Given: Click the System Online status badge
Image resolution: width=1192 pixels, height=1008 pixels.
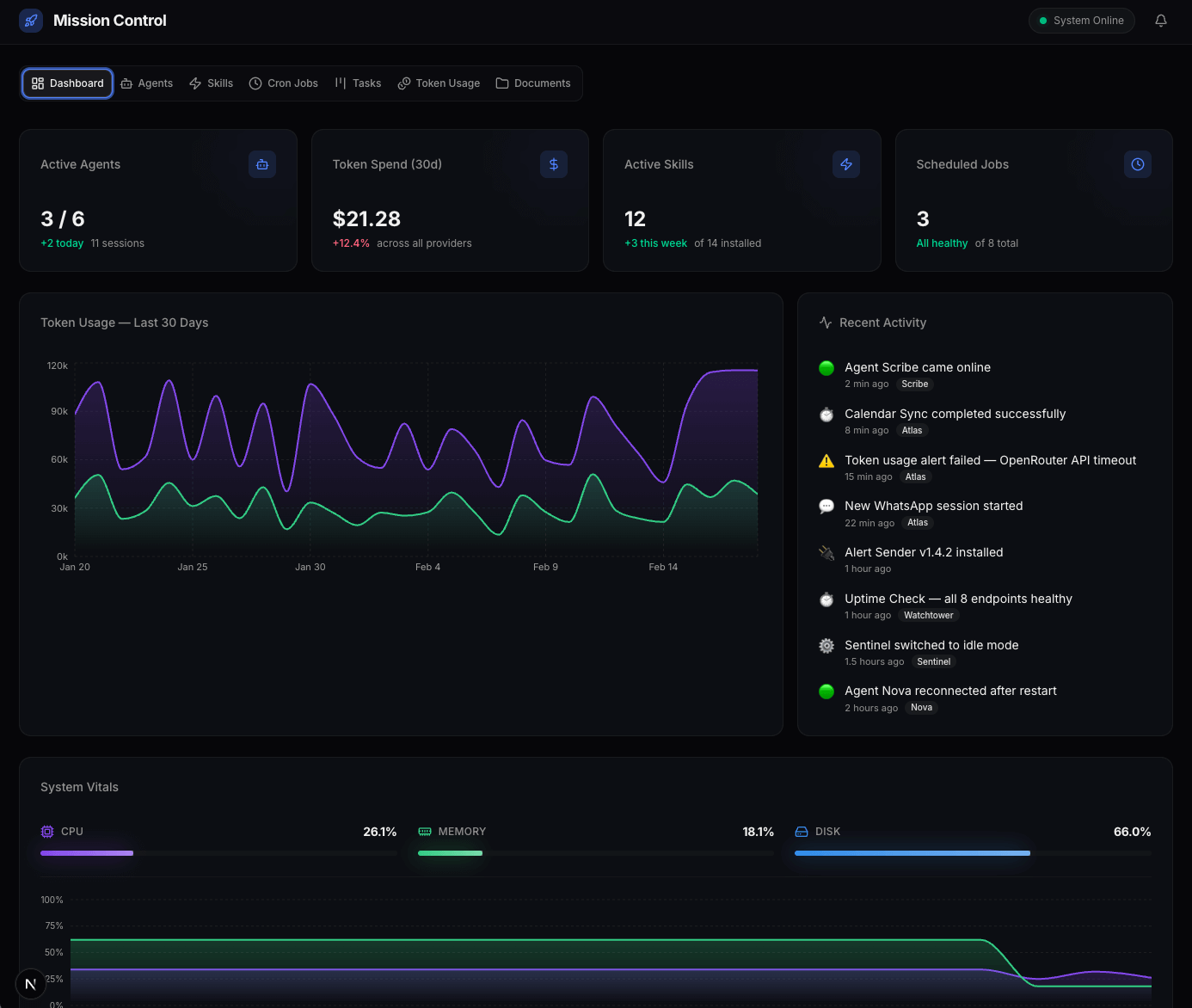Looking at the screenshot, I should pyautogui.click(x=1081, y=21).
